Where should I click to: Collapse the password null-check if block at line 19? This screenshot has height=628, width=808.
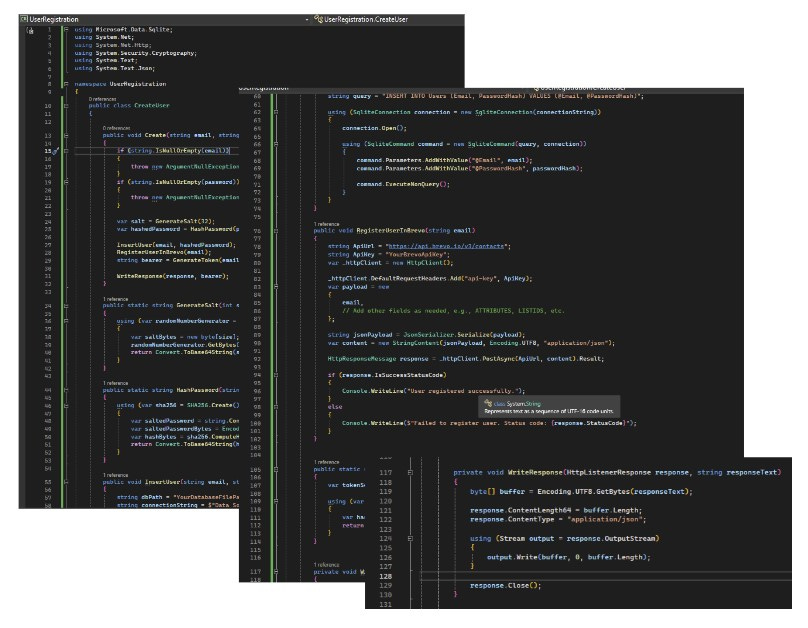click(x=66, y=182)
